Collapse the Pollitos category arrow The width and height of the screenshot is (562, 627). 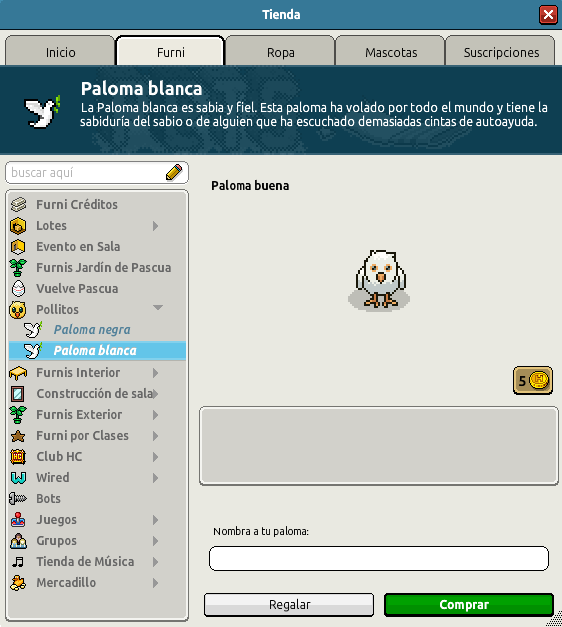tap(158, 308)
